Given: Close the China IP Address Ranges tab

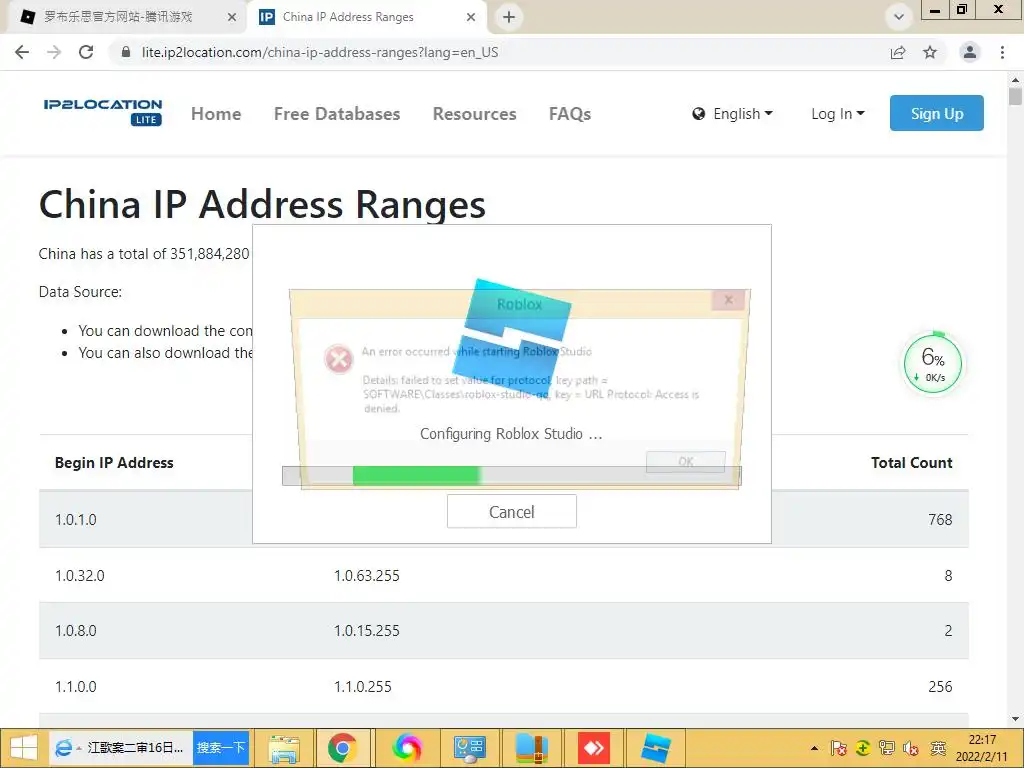Looking at the screenshot, I should [471, 17].
